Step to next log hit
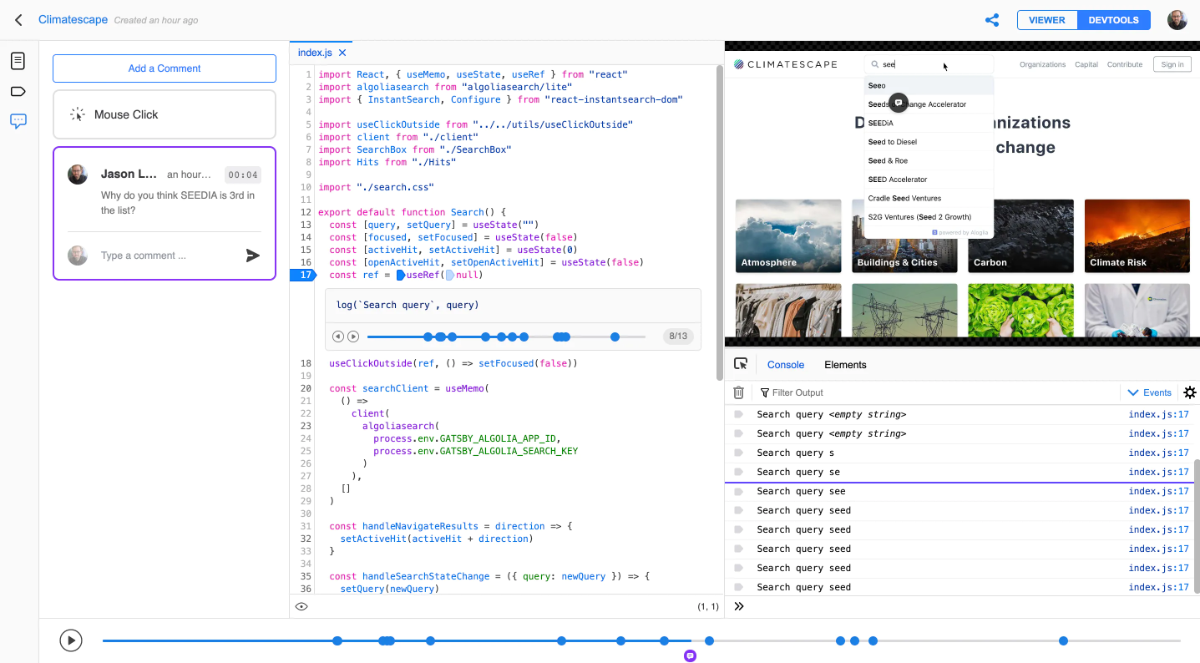The height and width of the screenshot is (663, 1200). (x=353, y=337)
